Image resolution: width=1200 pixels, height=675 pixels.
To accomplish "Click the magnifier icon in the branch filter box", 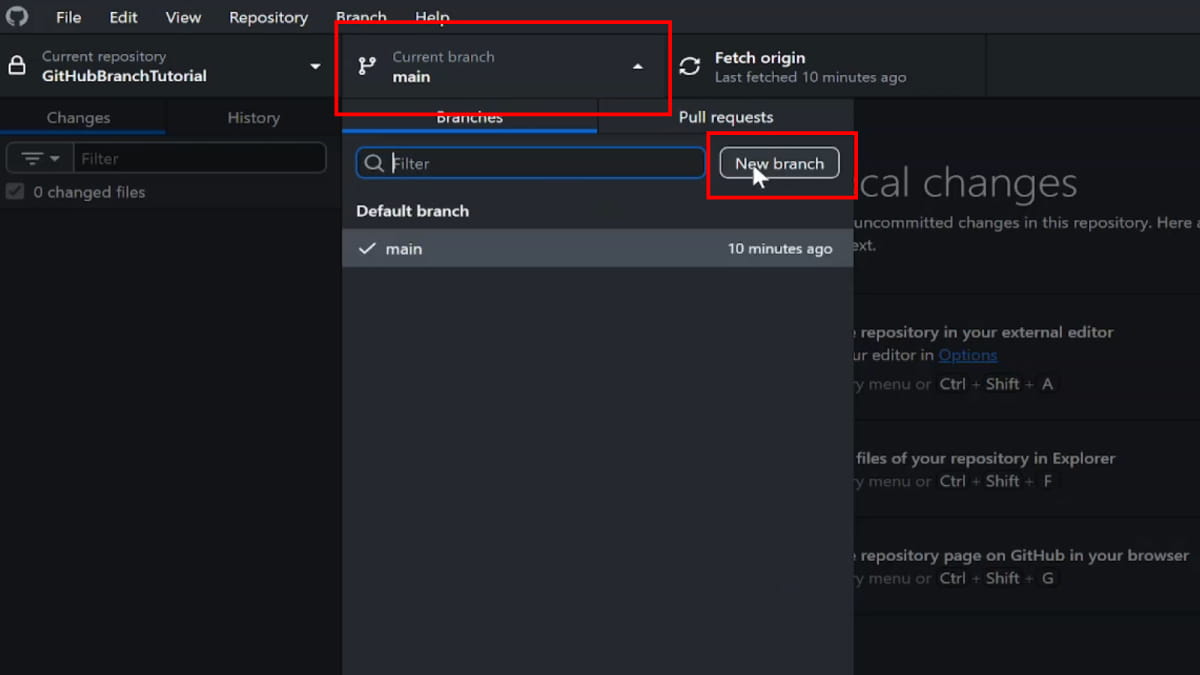I will 374,162.
